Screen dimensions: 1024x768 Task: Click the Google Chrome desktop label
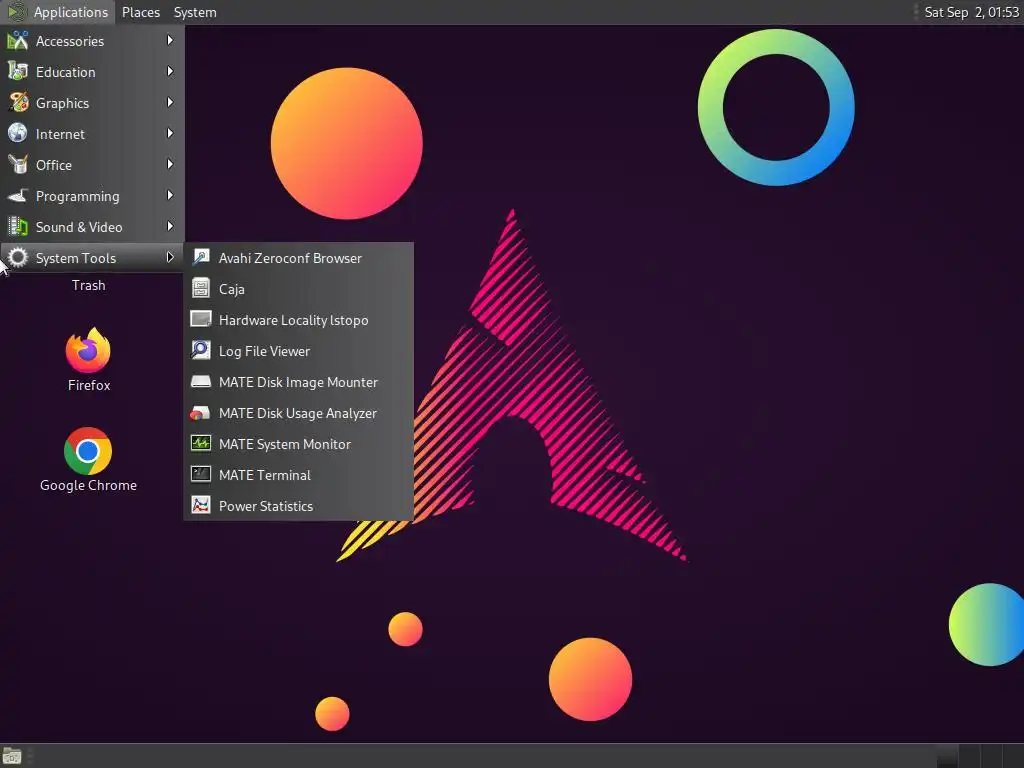click(88, 485)
